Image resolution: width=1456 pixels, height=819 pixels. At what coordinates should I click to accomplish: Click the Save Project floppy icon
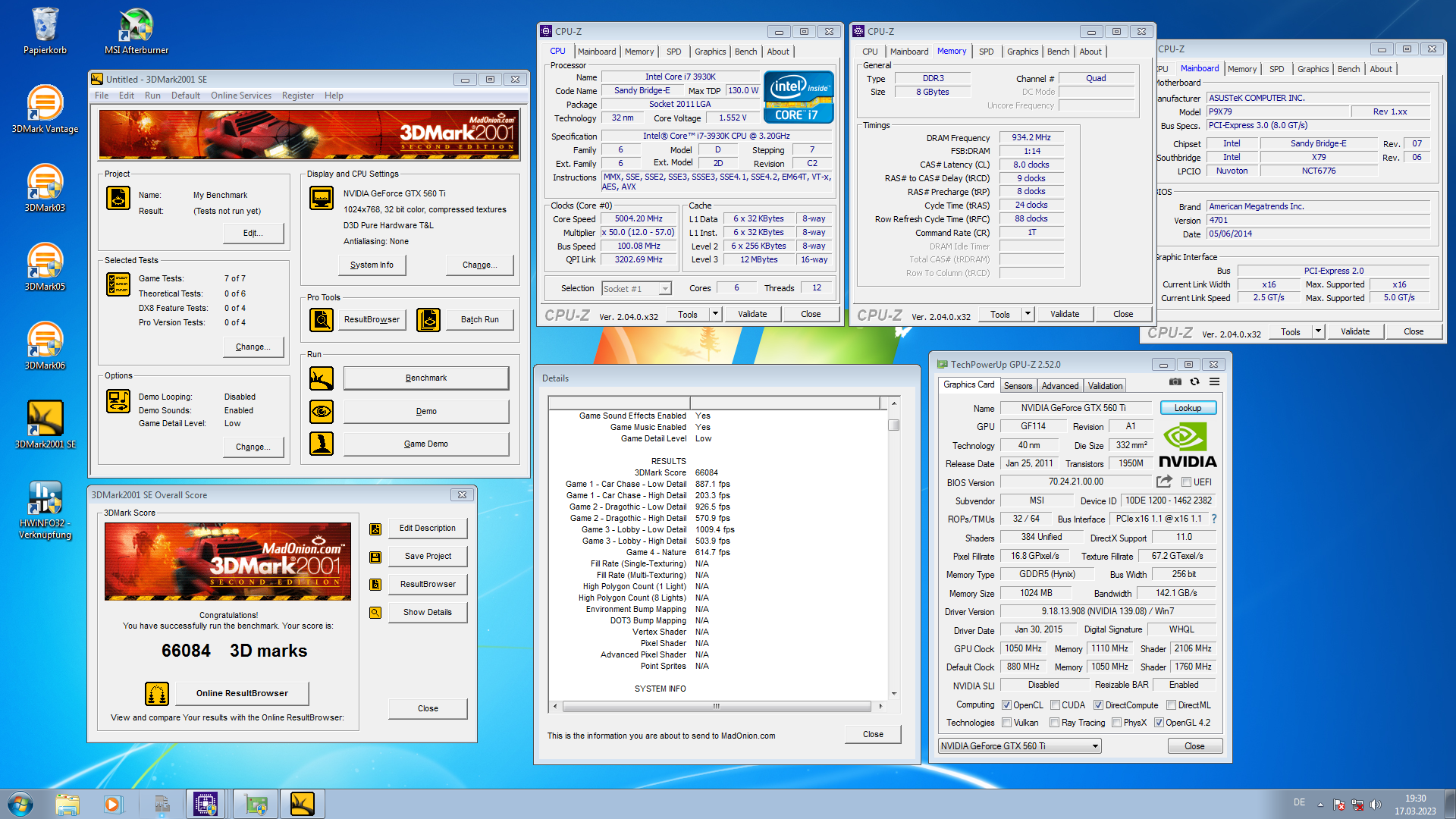point(375,557)
